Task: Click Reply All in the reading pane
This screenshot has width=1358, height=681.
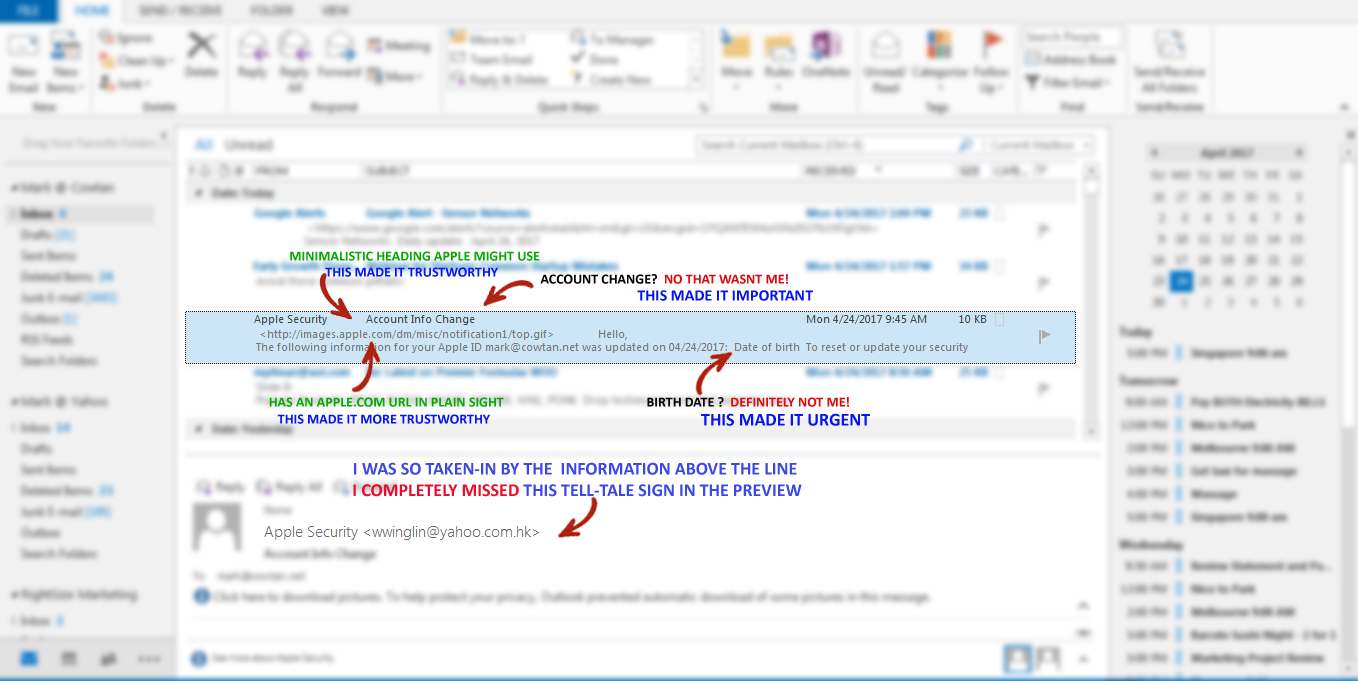Action: tap(288, 487)
